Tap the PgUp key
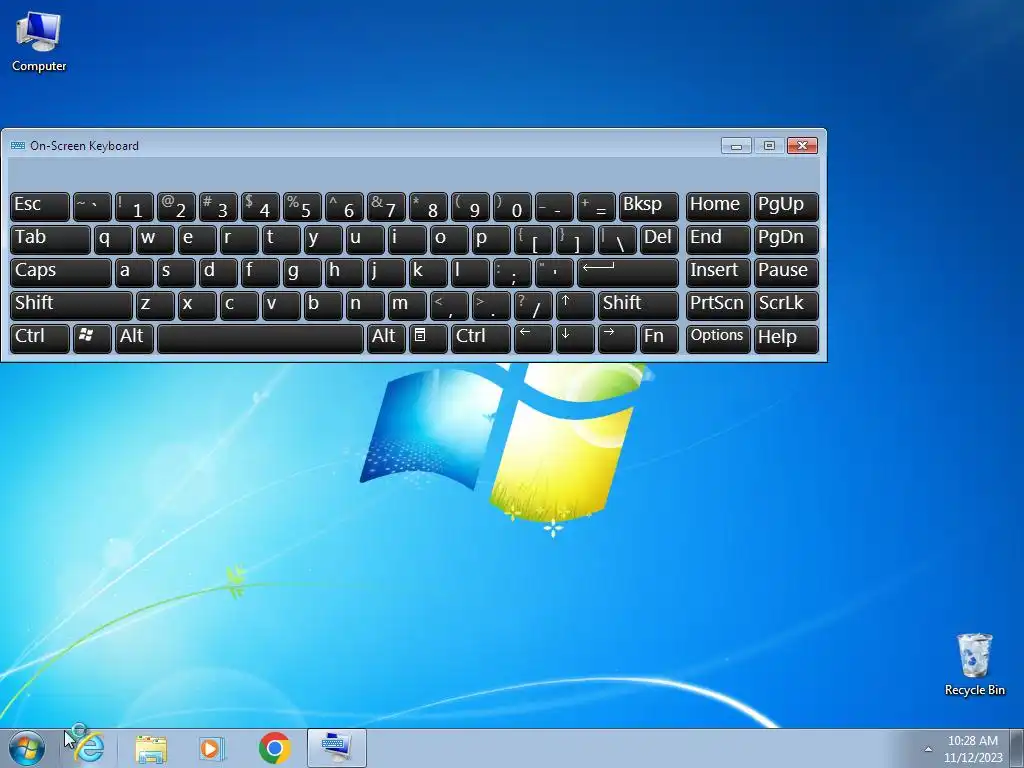The width and height of the screenshot is (1024, 768). (786, 206)
